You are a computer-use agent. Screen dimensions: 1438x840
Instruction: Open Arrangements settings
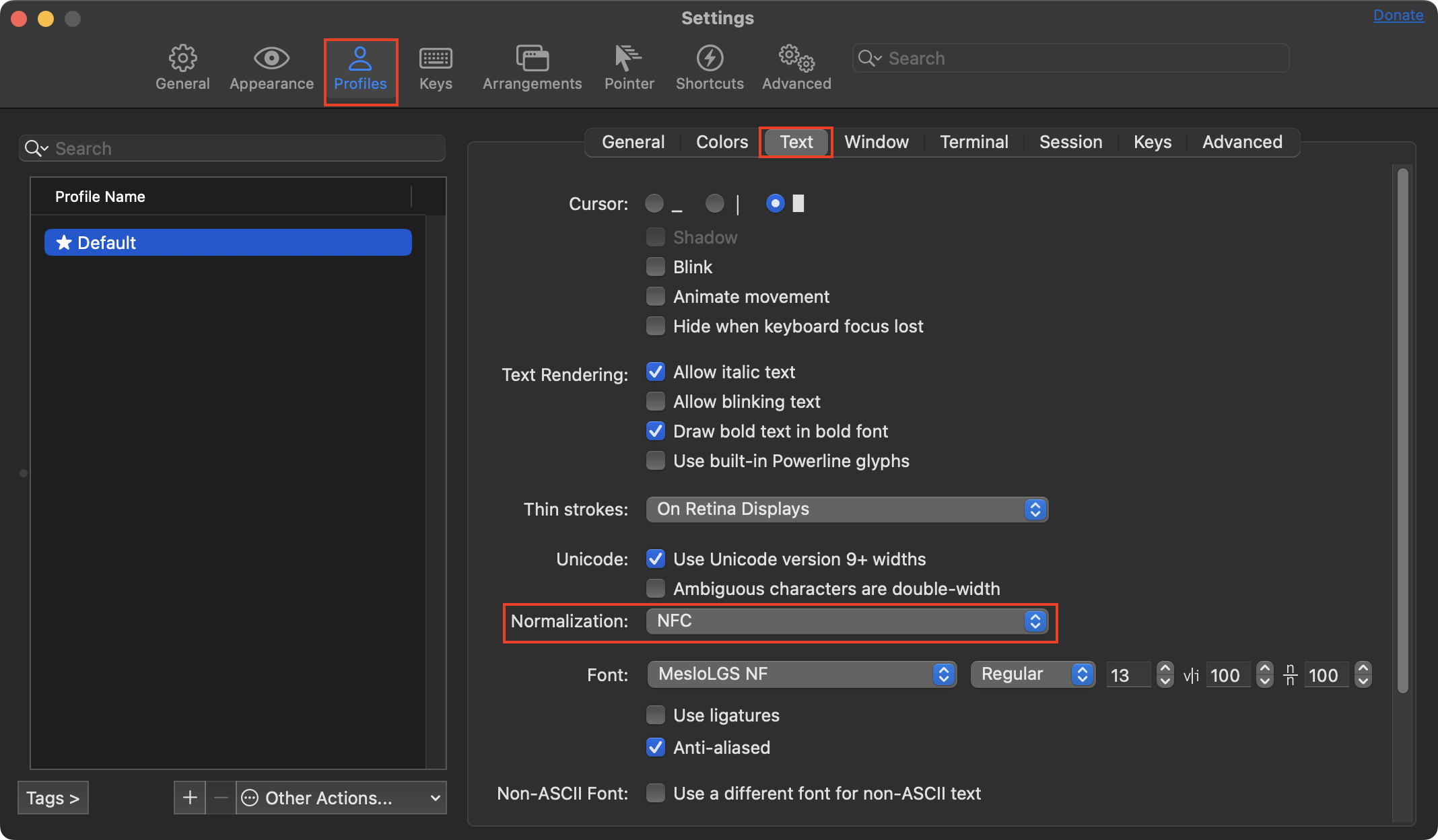point(531,66)
